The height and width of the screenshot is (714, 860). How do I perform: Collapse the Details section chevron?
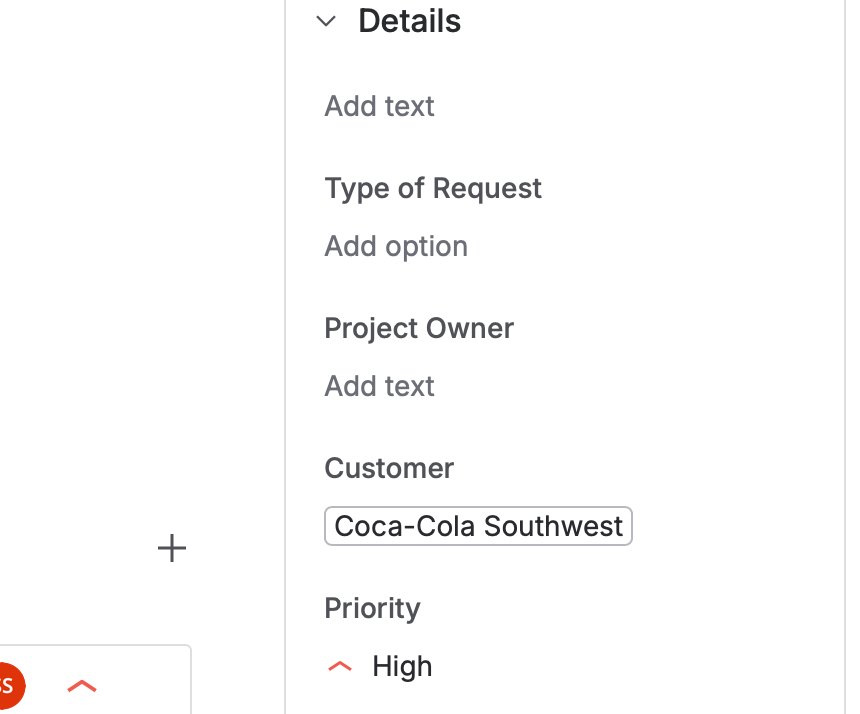[325, 22]
